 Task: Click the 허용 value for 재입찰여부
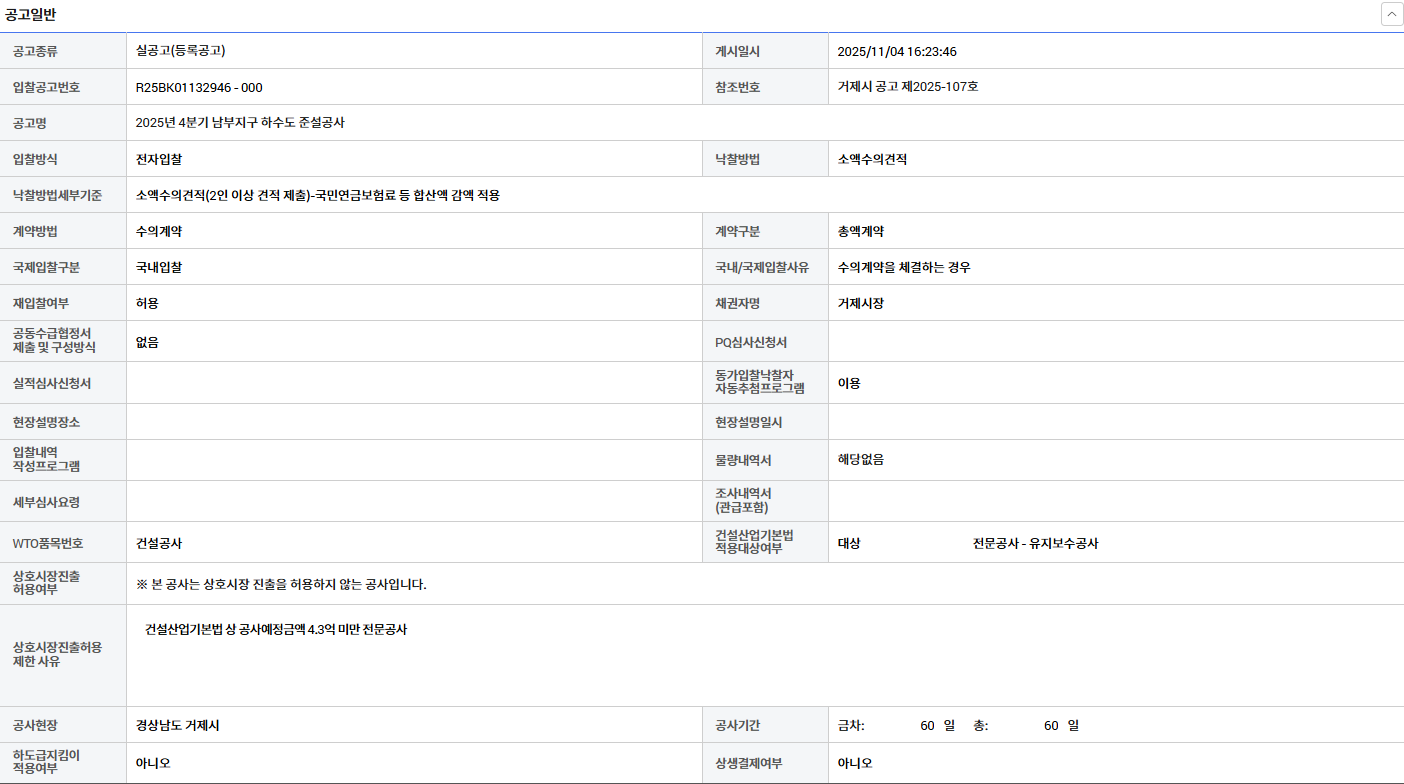click(x=147, y=303)
